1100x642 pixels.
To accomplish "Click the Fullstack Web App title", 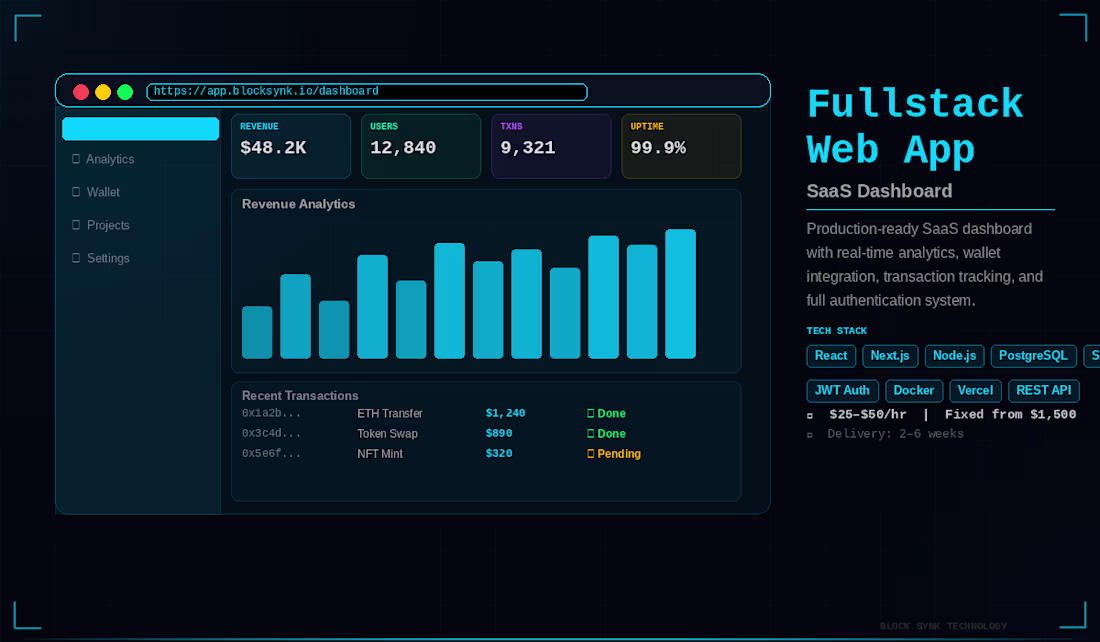I will point(915,127).
